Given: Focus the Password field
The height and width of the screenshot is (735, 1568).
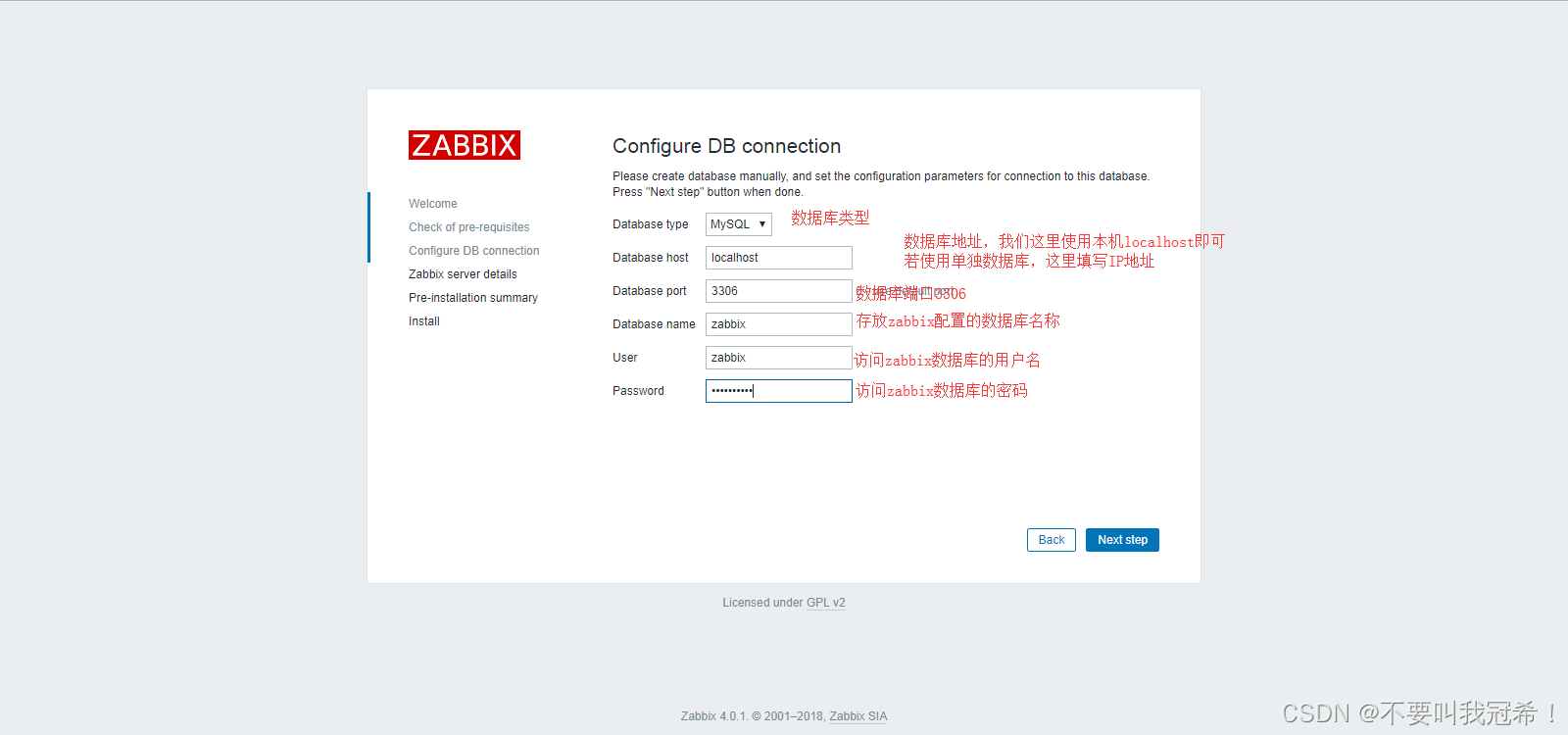Looking at the screenshot, I should pyautogui.click(x=779, y=391).
